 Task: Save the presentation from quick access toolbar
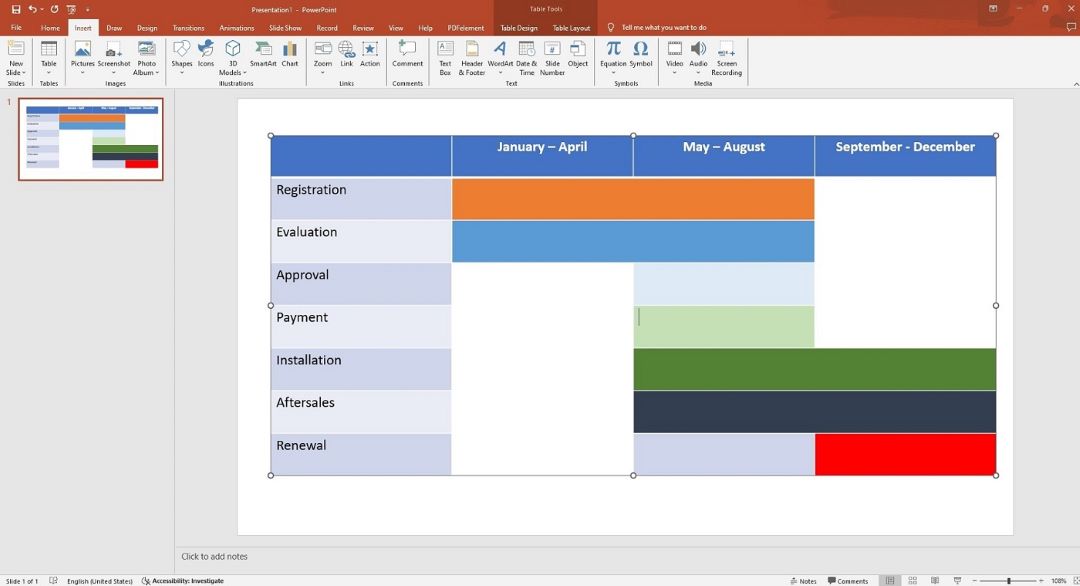point(16,10)
